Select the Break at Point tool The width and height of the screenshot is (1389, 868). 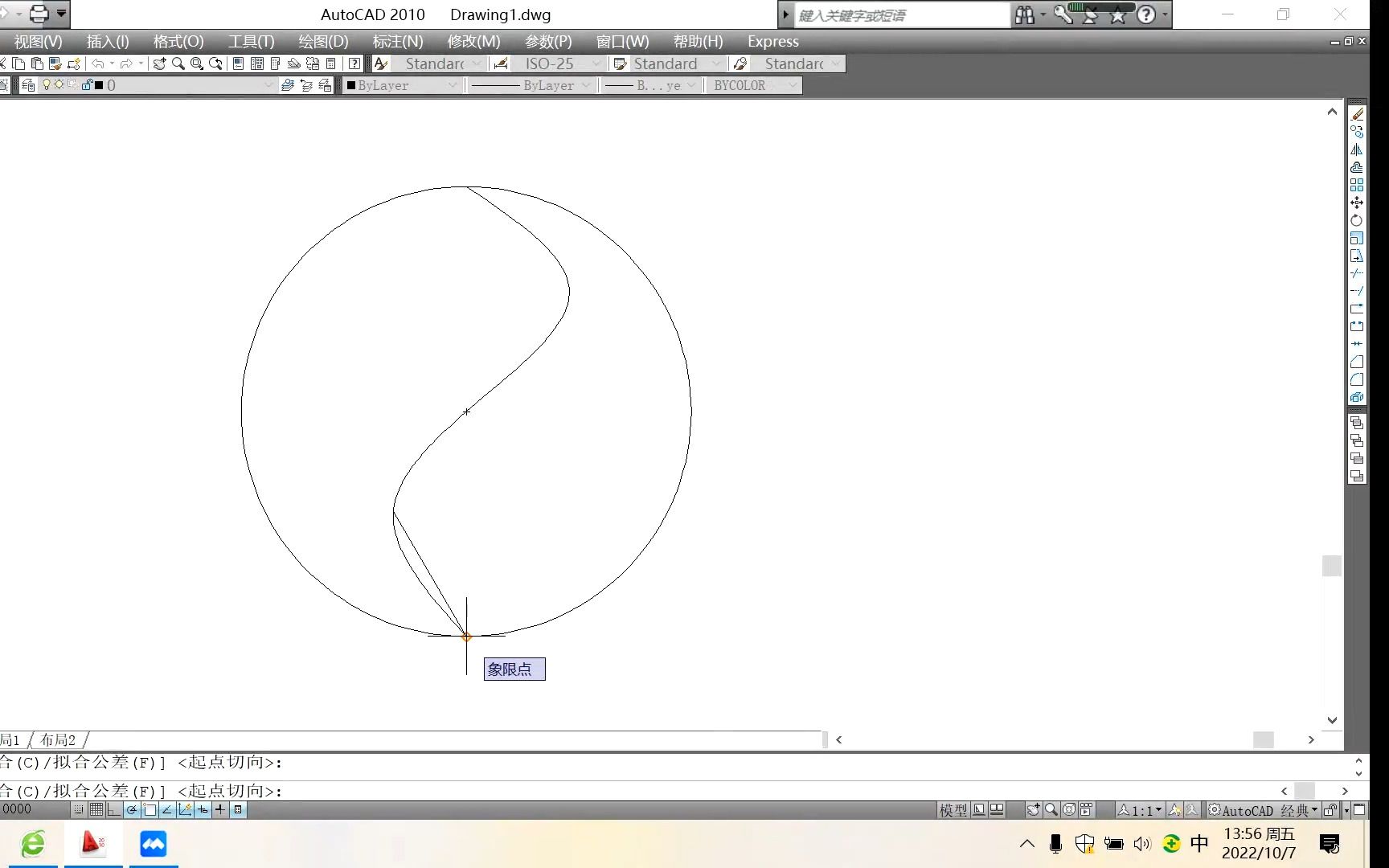click(1357, 309)
